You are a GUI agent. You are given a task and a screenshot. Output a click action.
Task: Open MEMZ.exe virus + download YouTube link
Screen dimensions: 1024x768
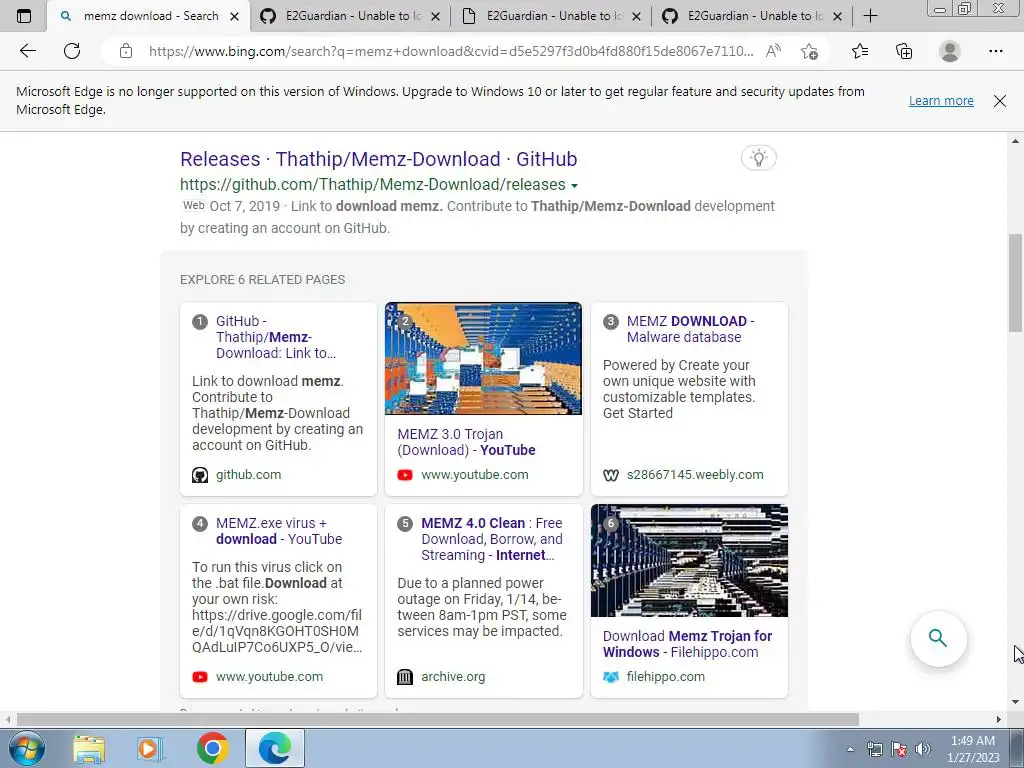tap(279, 531)
